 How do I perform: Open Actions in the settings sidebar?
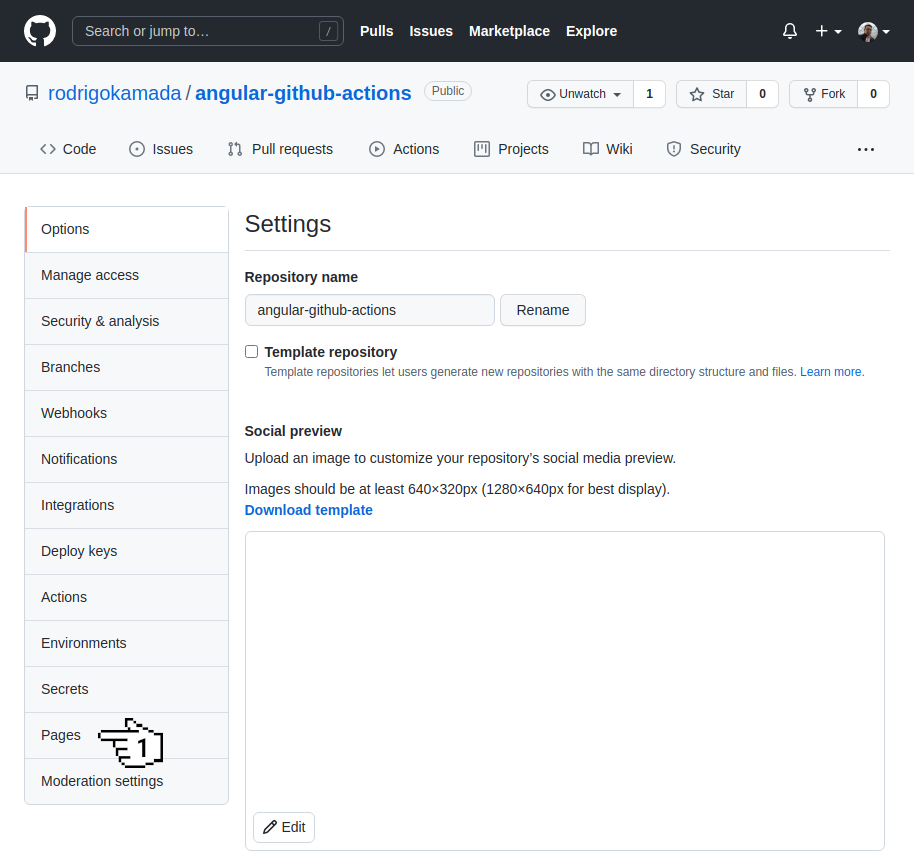(x=126, y=597)
